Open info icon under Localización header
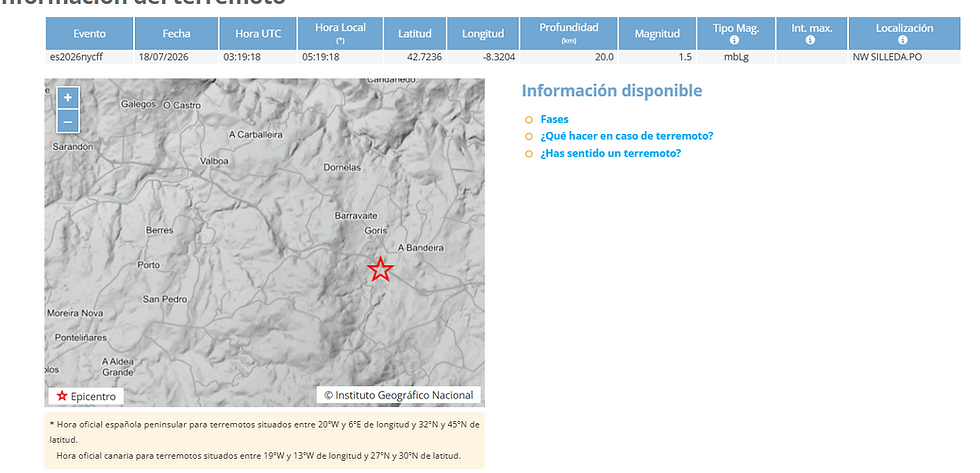The width and height of the screenshot is (980, 473). pyautogui.click(x=902, y=40)
